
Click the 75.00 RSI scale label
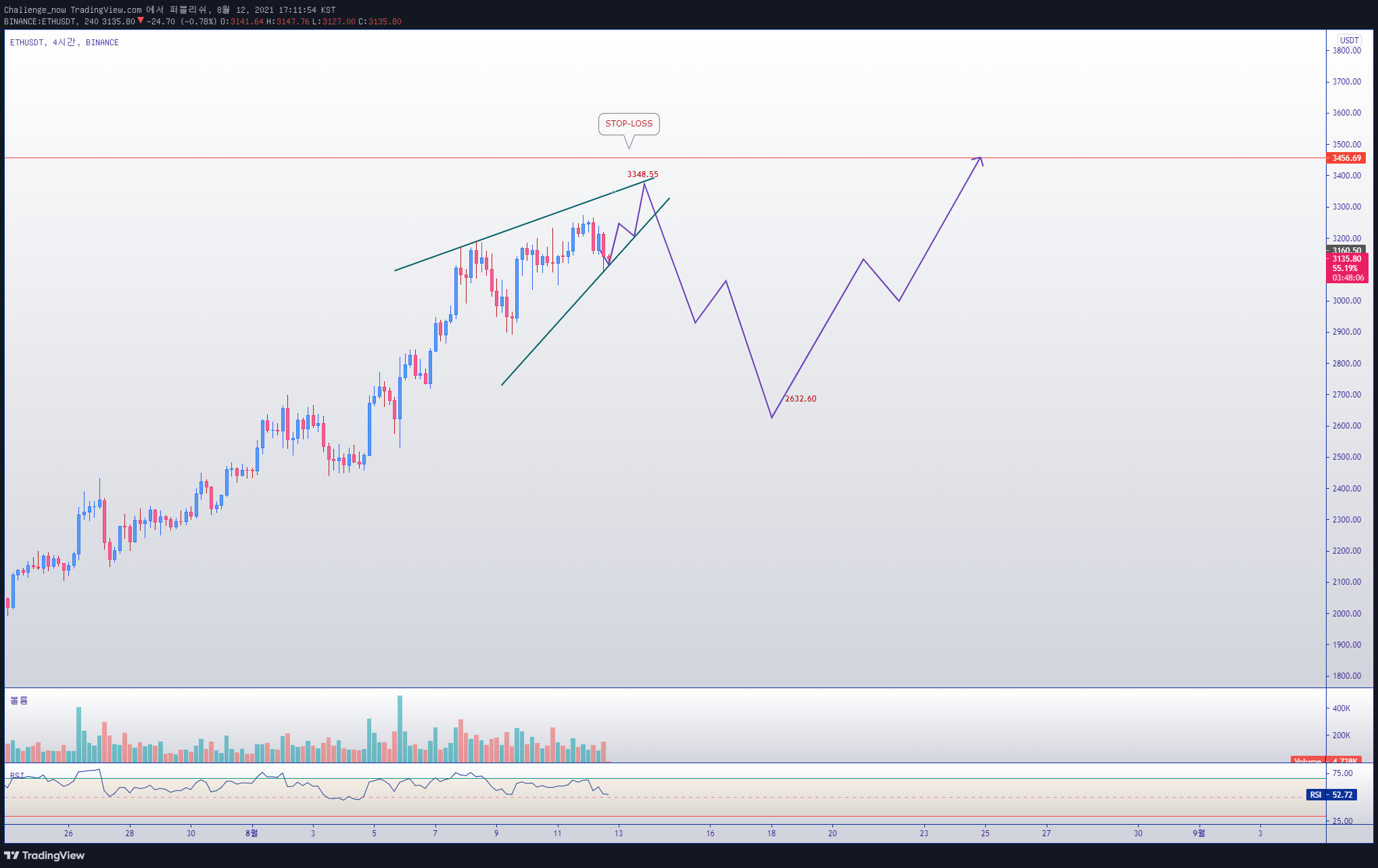1342,773
